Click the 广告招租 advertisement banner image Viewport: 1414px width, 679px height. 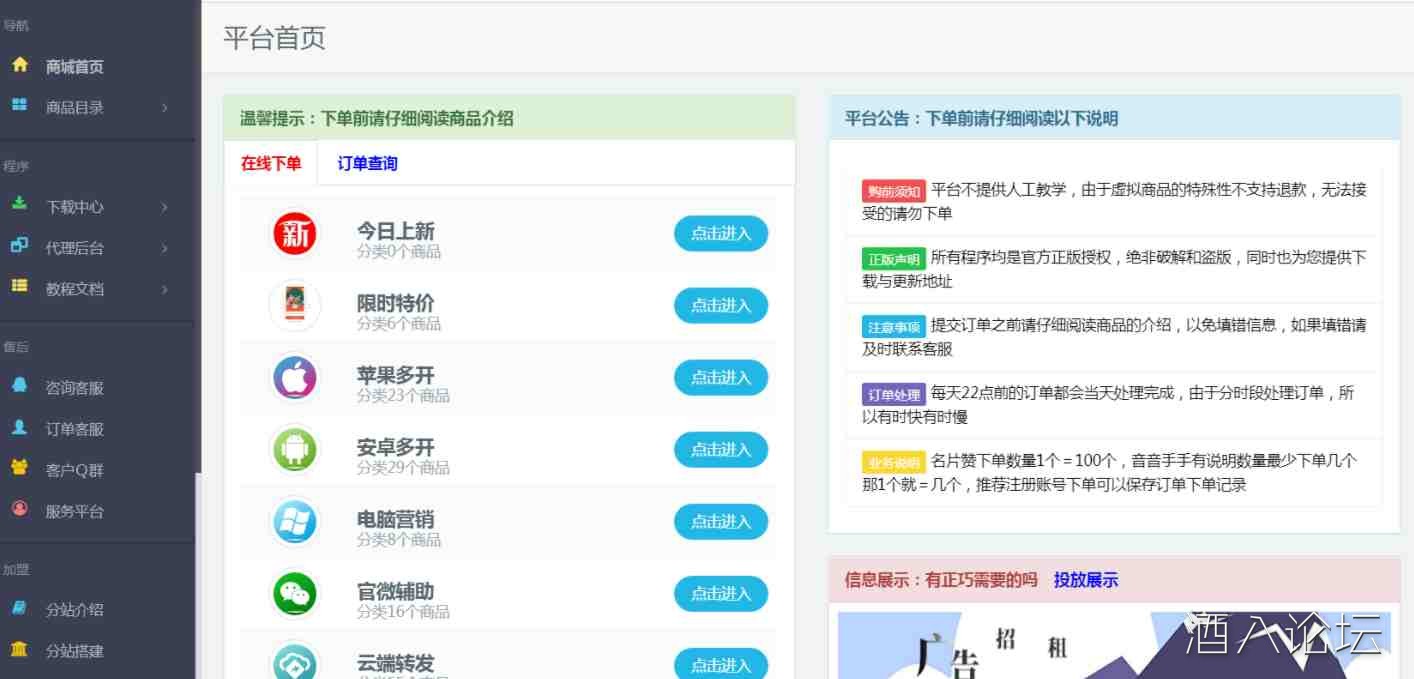[1010, 645]
